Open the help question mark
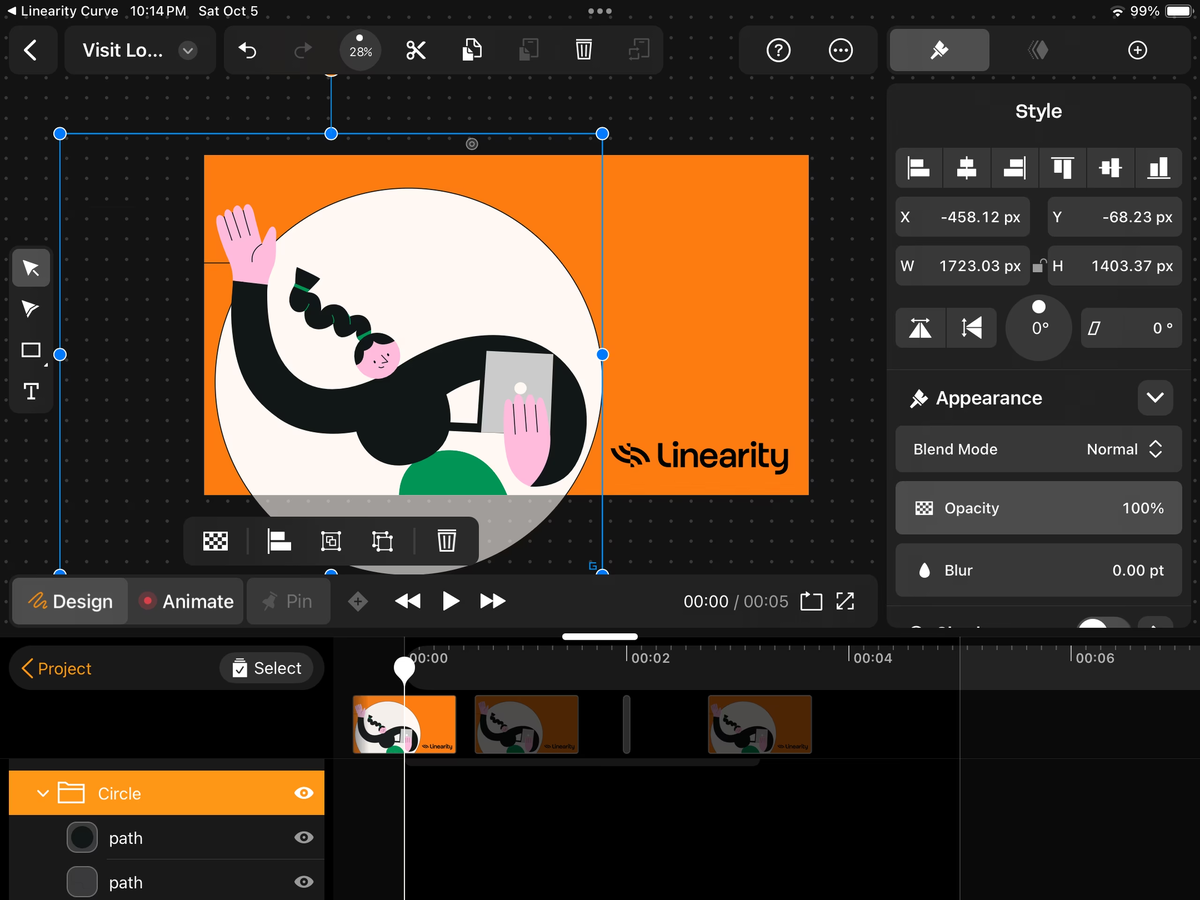 pos(778,50)
